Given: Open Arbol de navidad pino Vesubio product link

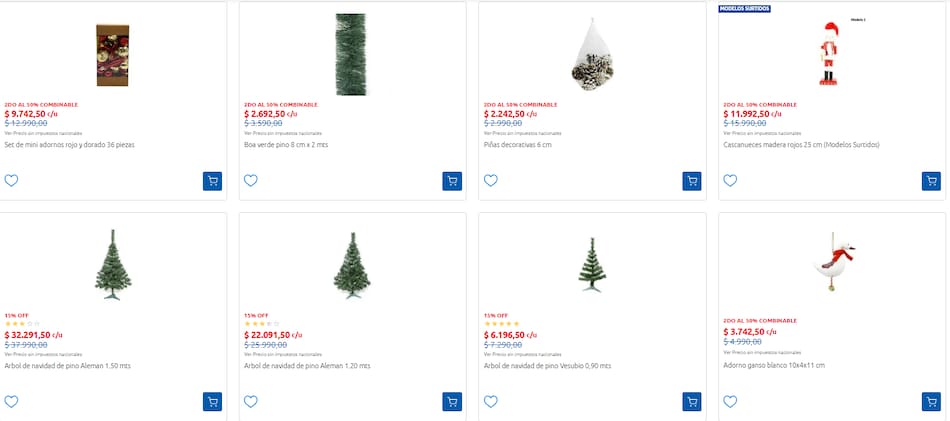Looking at the screenshot, I should (x=547, y=366).
